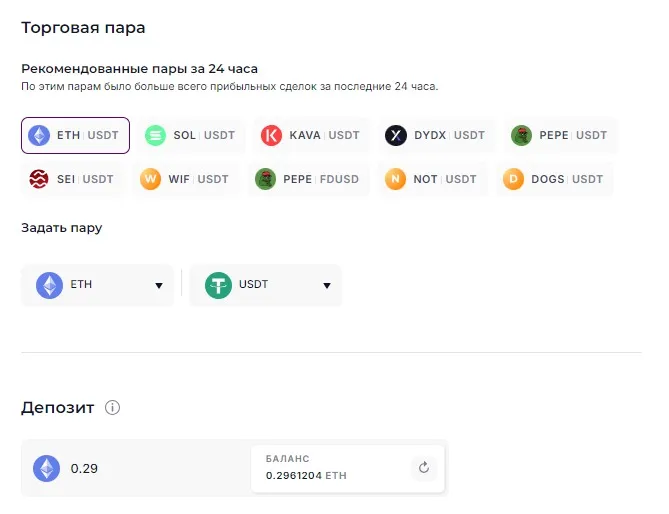669x514 pixels.
Task: Refresh the ETH balance
Action: (423, 467)
